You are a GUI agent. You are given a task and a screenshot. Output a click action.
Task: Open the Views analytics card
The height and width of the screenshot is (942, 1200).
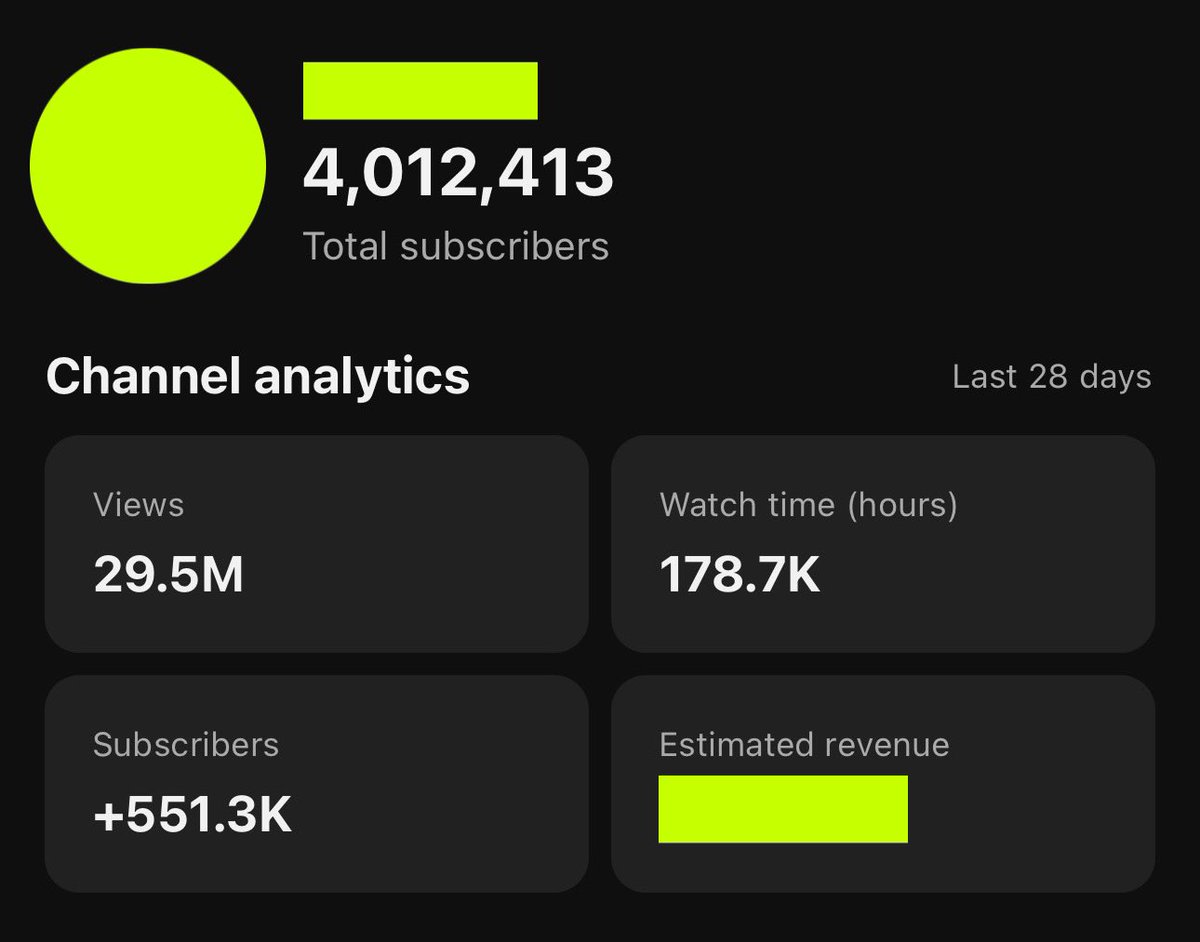(x=316, y=544)
